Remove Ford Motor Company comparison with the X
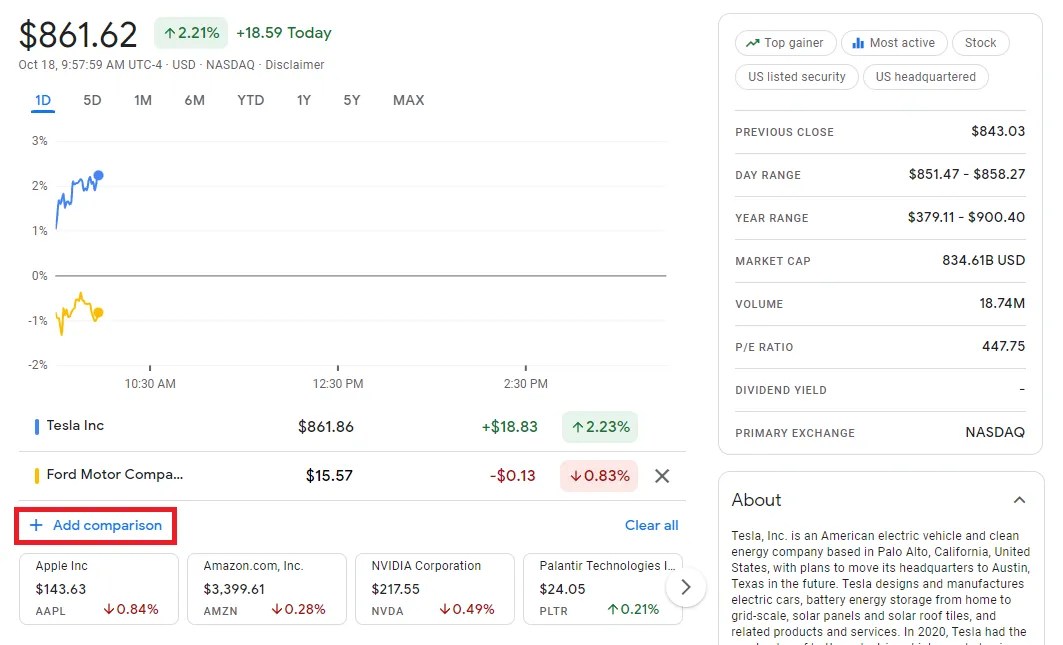Image resolution: width=1063 pixels, height=645 pixels. 661,476
